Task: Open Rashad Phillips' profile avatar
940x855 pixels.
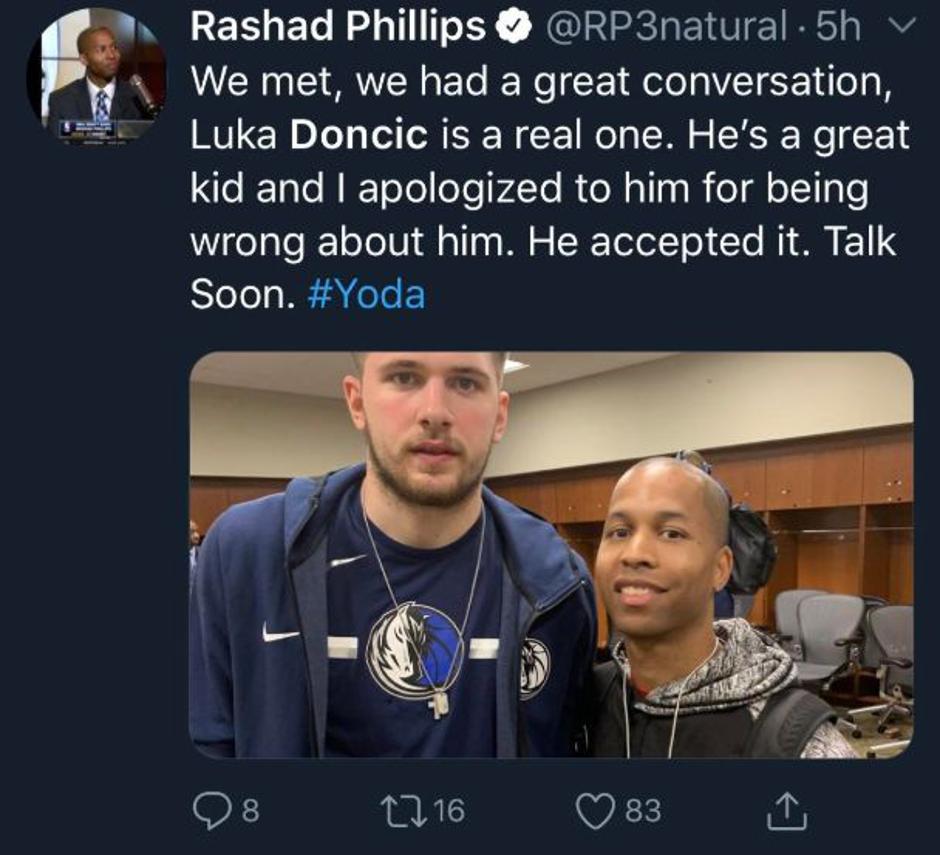Action: [x=96, y=77]
